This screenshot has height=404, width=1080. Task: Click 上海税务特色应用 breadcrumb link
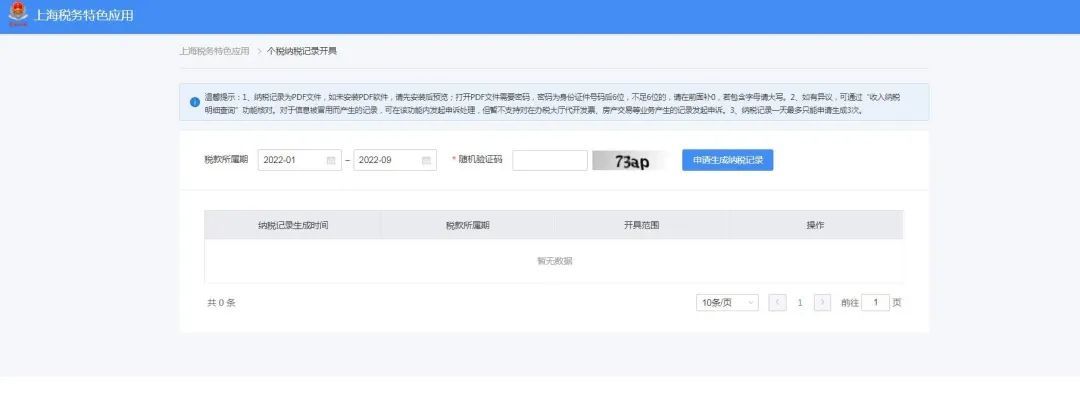point(214,51)
